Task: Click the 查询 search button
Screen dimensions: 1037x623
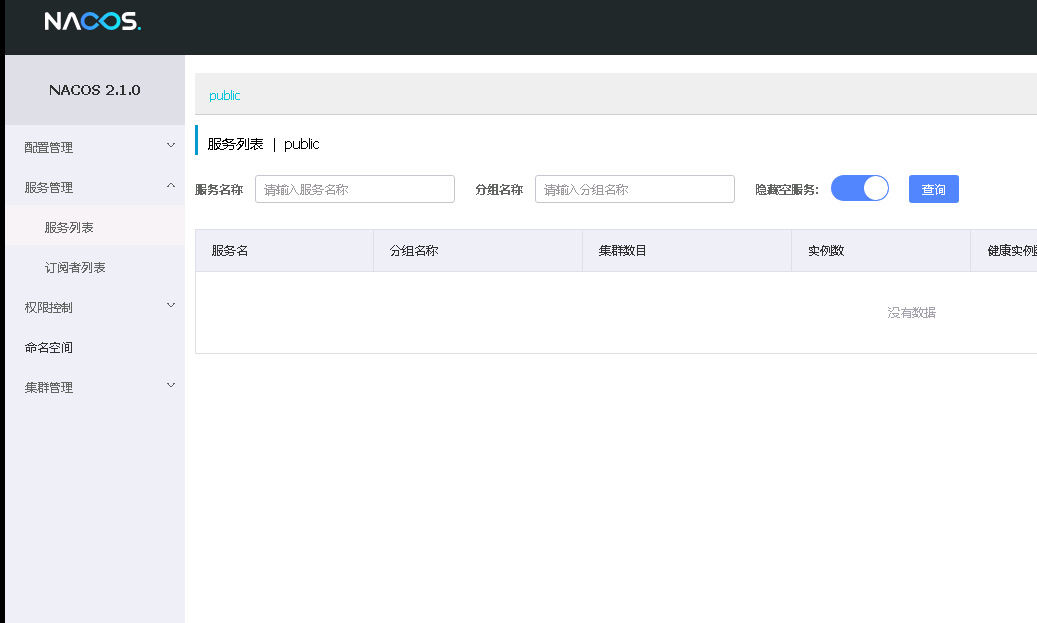Action: point(934,189)
